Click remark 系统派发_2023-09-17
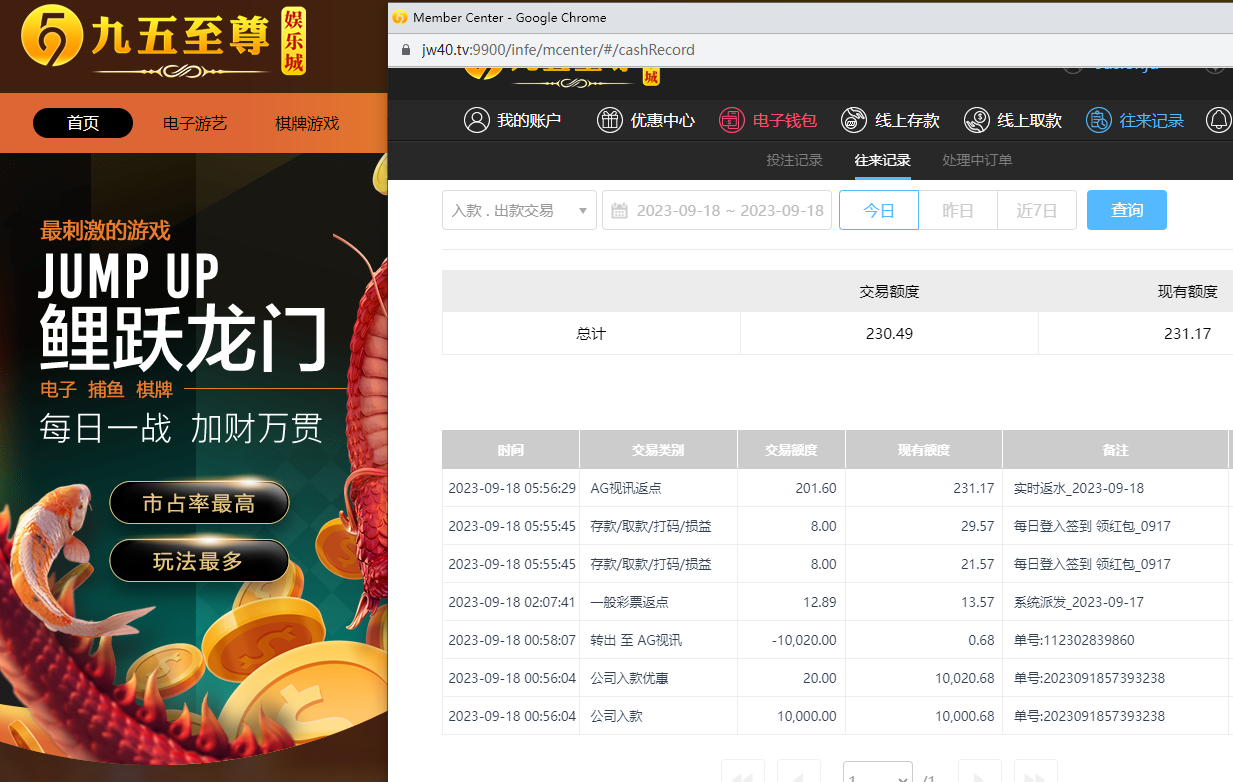 click(x=1079, y=602)
